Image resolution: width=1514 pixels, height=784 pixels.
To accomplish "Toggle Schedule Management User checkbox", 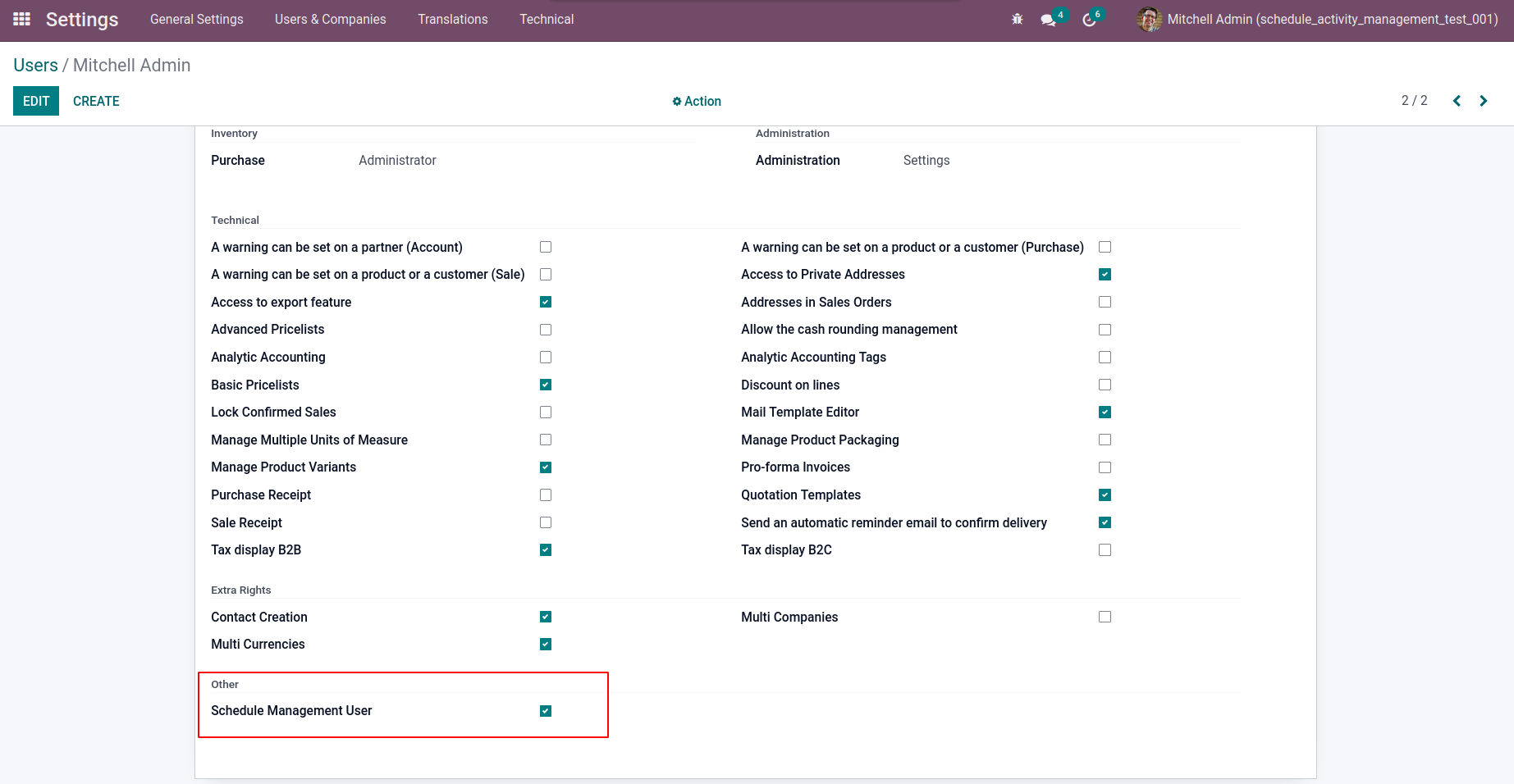I will click(x=546, y=711).
